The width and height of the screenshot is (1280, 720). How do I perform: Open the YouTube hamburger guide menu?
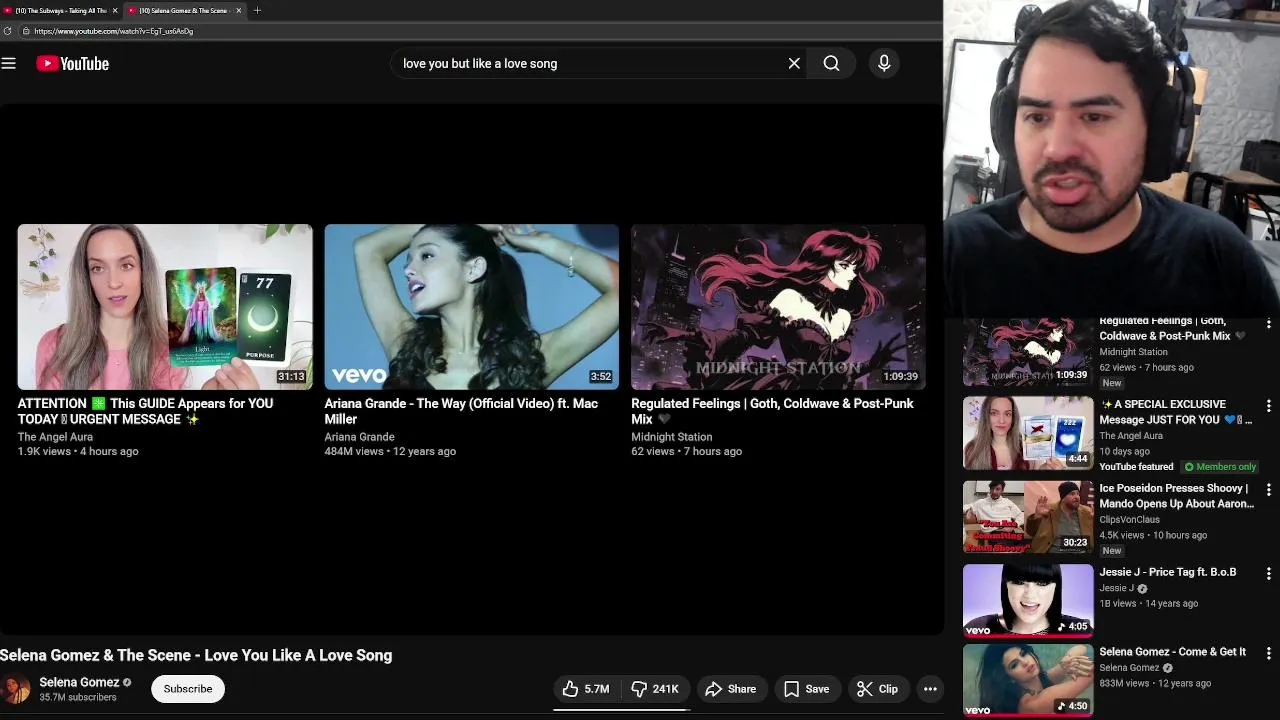pyautogui.click(x=9, y=63)
